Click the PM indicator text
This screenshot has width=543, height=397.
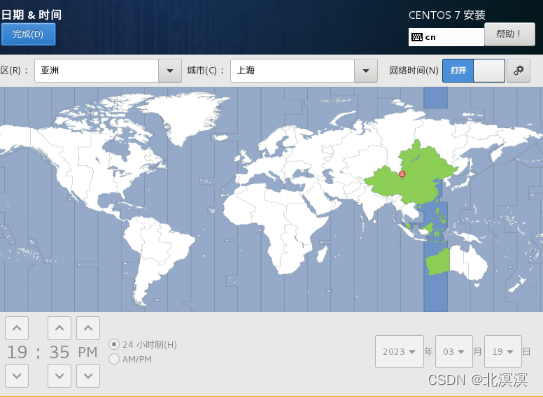click(x=88, y=352)
